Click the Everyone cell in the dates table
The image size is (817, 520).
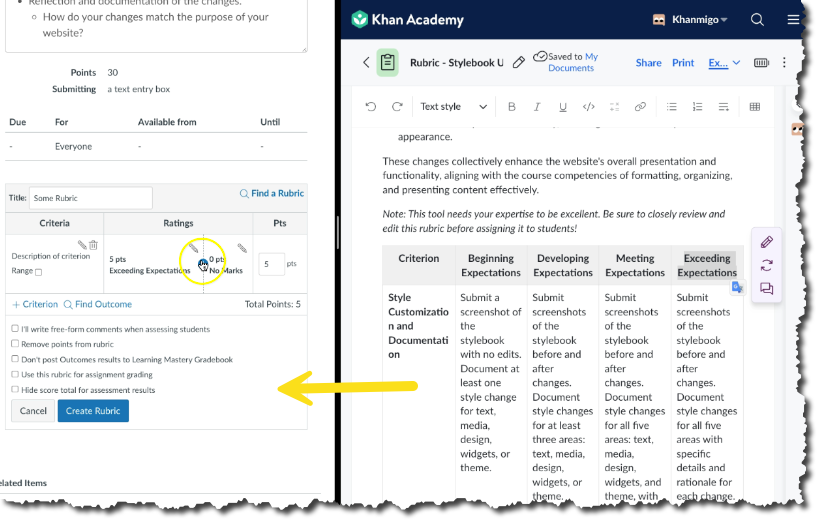pos(73,146)
